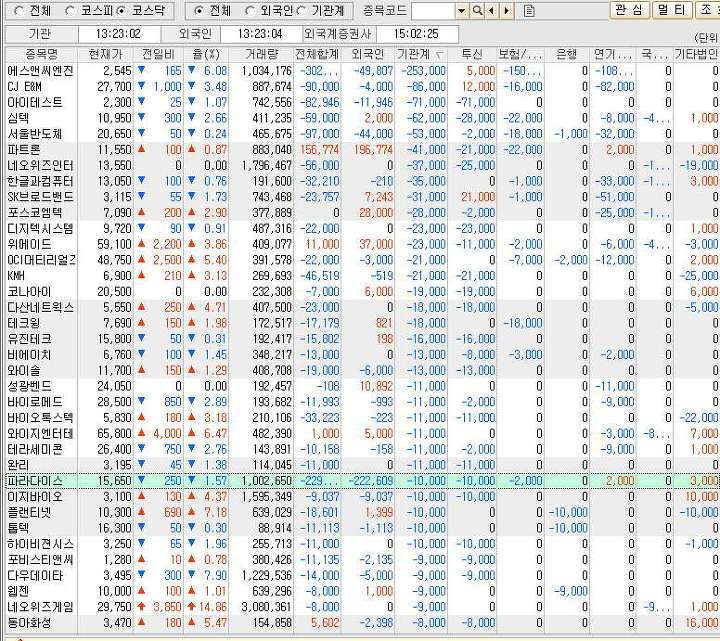Select the 디지텍시스템 stock row
720x641 pixels.
coord(362,228)
